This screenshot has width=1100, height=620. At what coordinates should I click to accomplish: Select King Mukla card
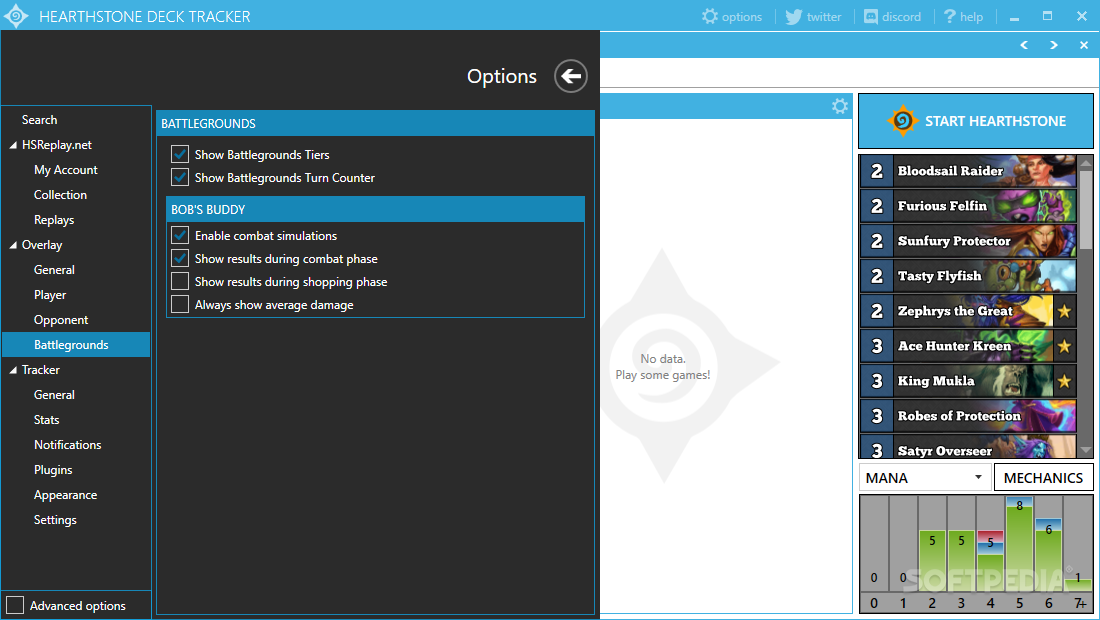pos(968,381)
